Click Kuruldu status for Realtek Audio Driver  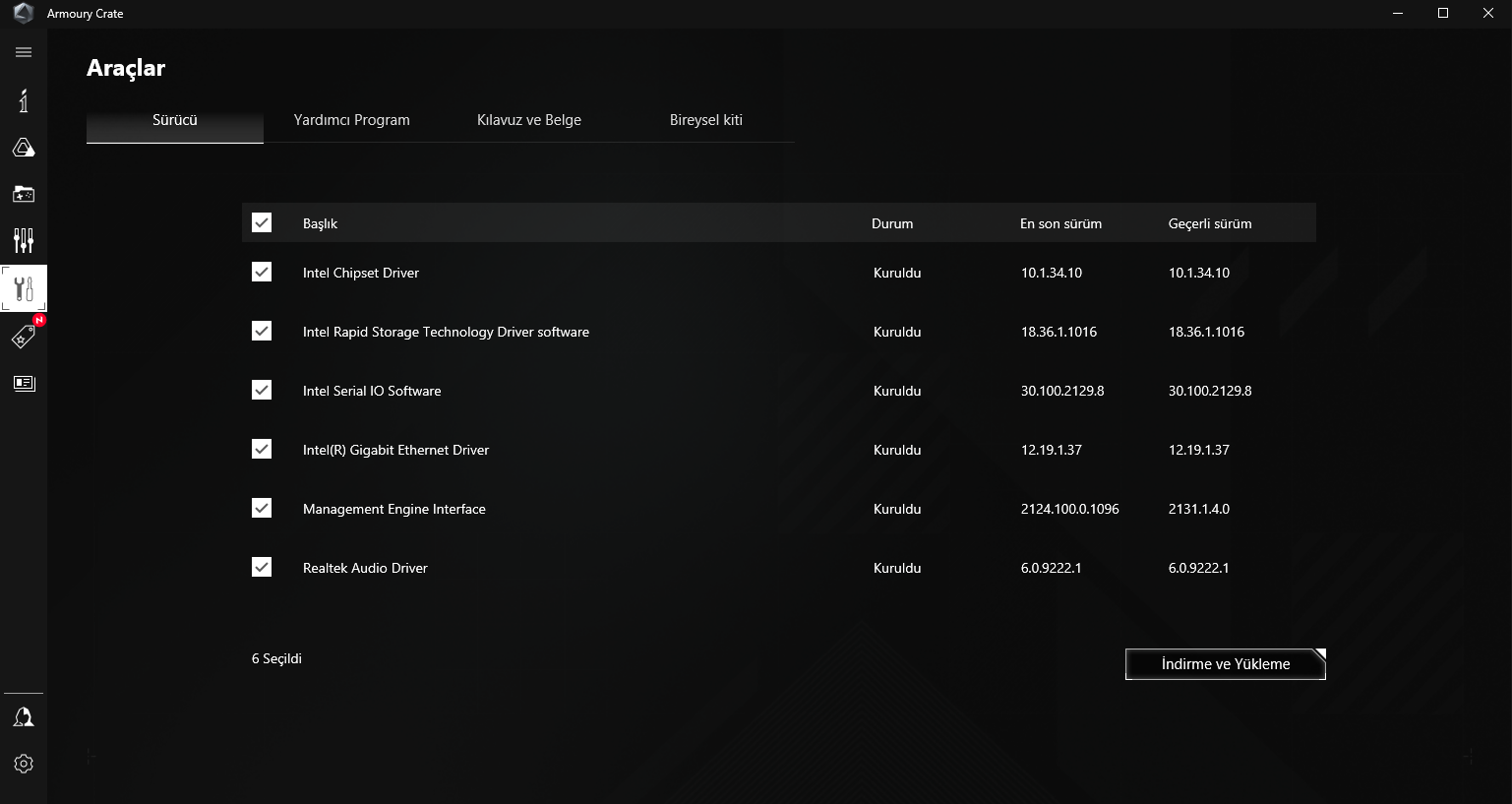click(897, 568)
